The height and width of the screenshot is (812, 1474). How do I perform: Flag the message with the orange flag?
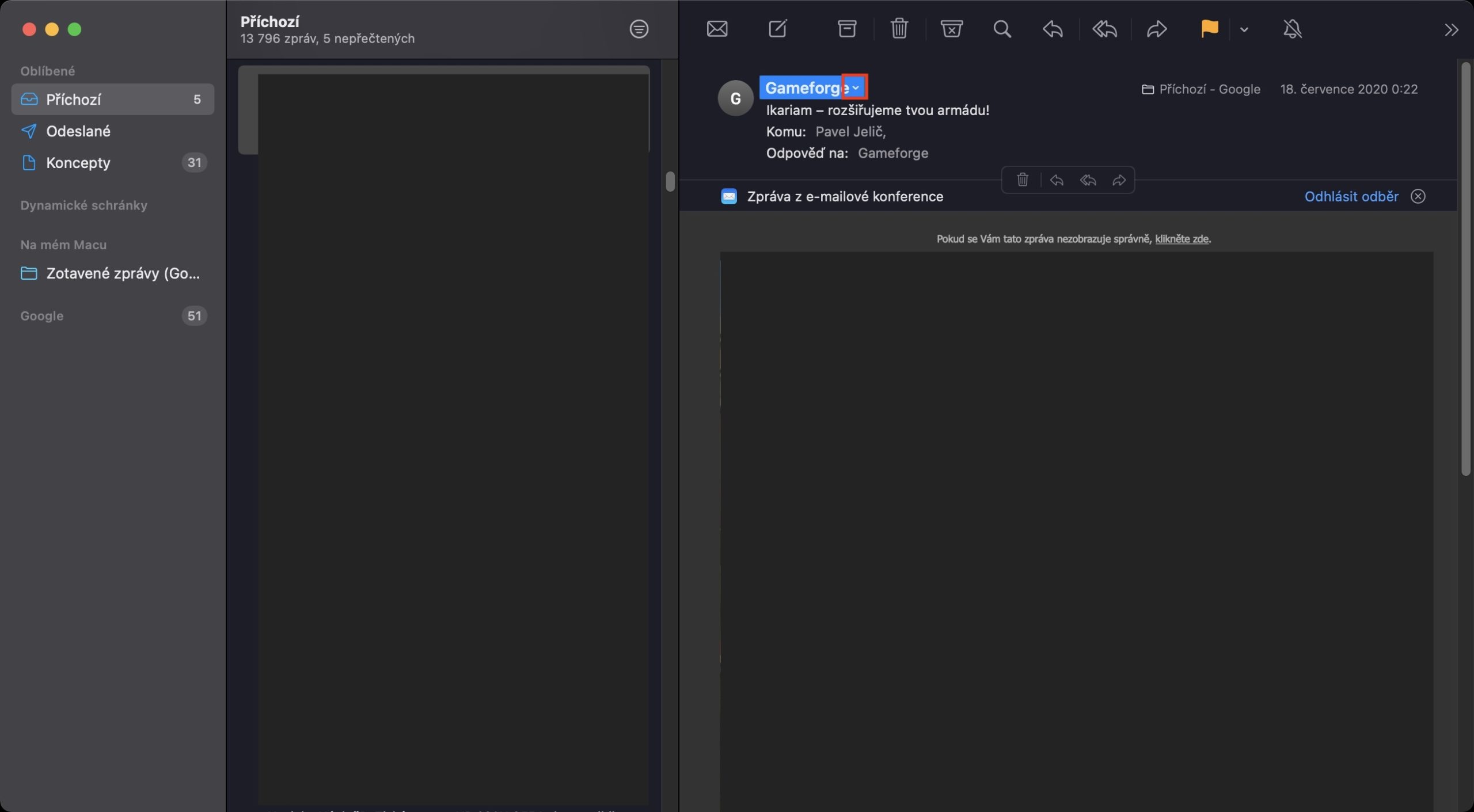pyautogui.click(x=1209, y=28)
